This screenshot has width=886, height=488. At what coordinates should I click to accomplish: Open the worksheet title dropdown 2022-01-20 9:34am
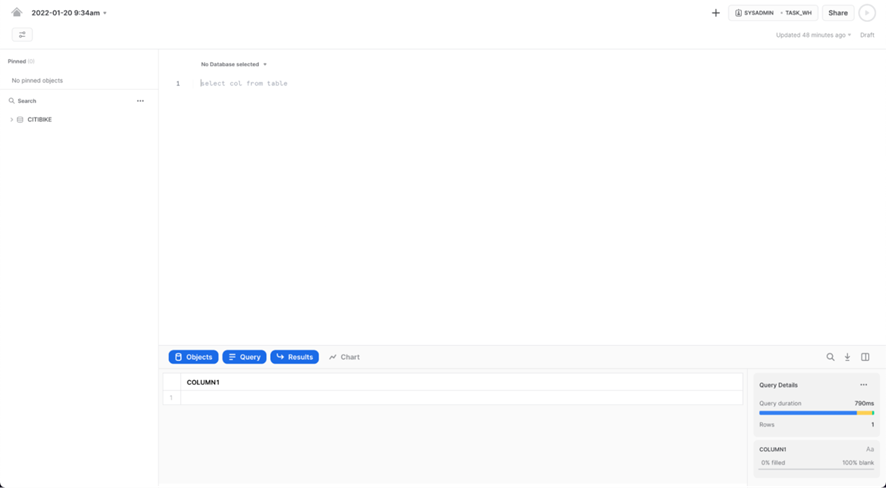(x=69, y=13)
